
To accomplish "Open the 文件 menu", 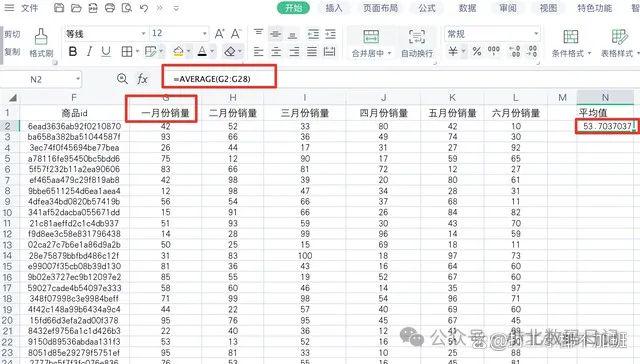I will (x=29, y=8).
